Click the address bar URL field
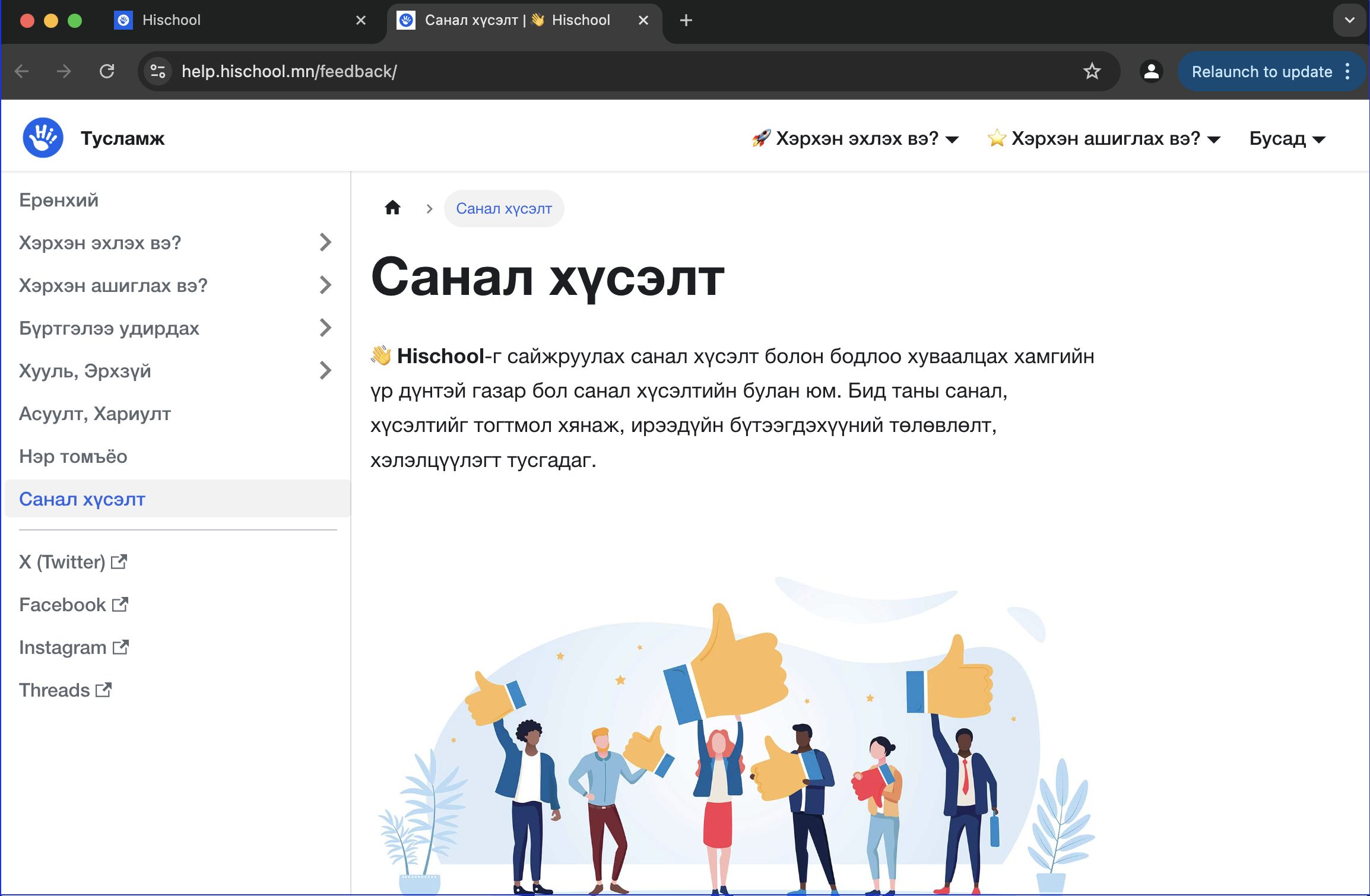 coord(594,71)
